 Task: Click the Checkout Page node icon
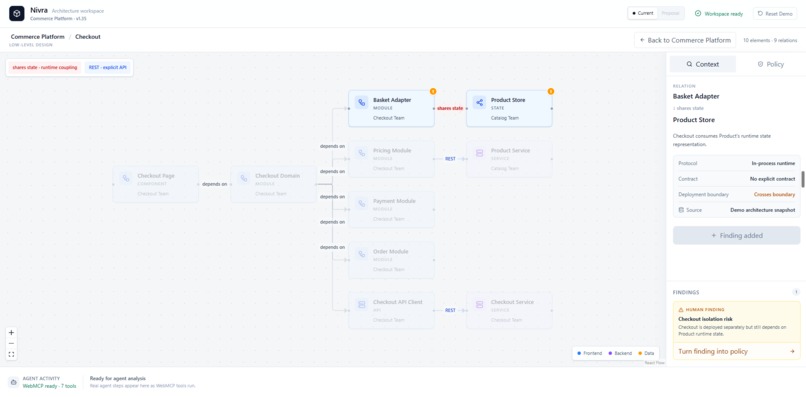coord(125,178)
